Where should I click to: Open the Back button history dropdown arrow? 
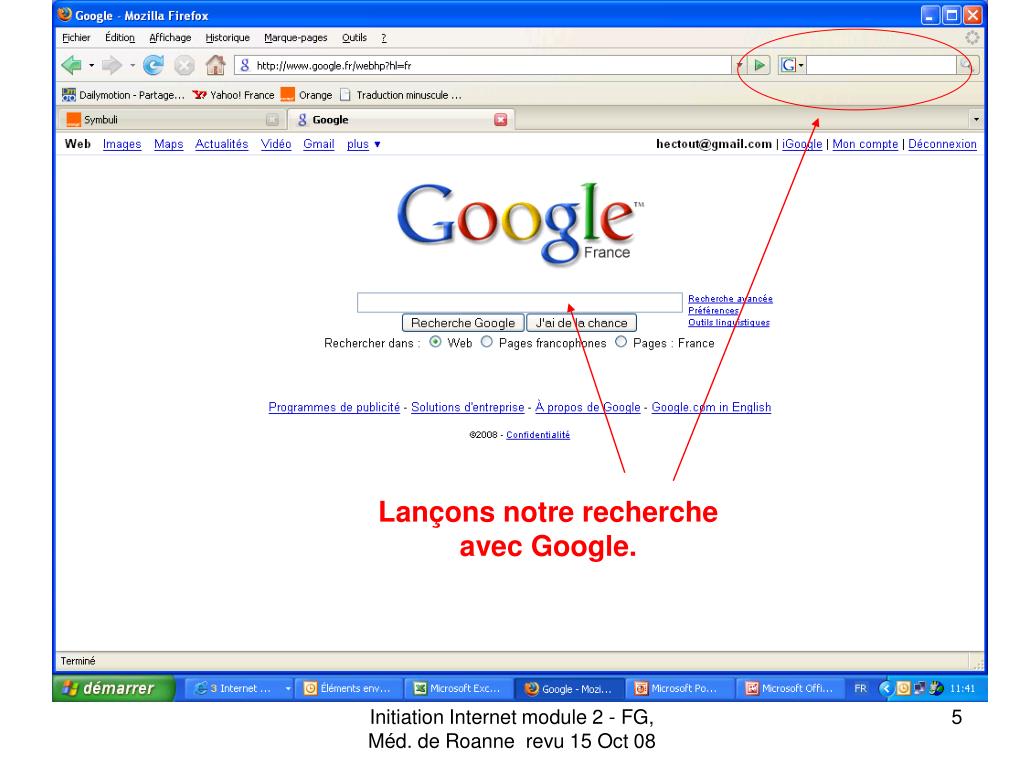coord(91,65)
